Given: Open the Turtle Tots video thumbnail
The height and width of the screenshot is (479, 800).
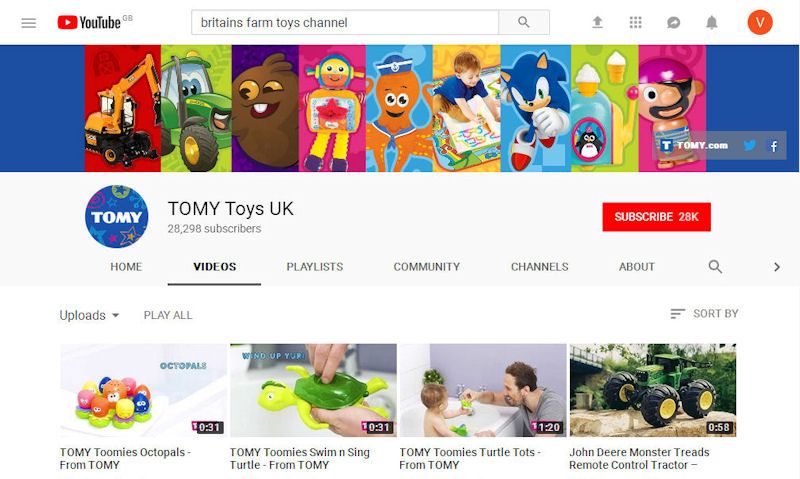Looking at the screenshot, I should (x=483, y=390).
